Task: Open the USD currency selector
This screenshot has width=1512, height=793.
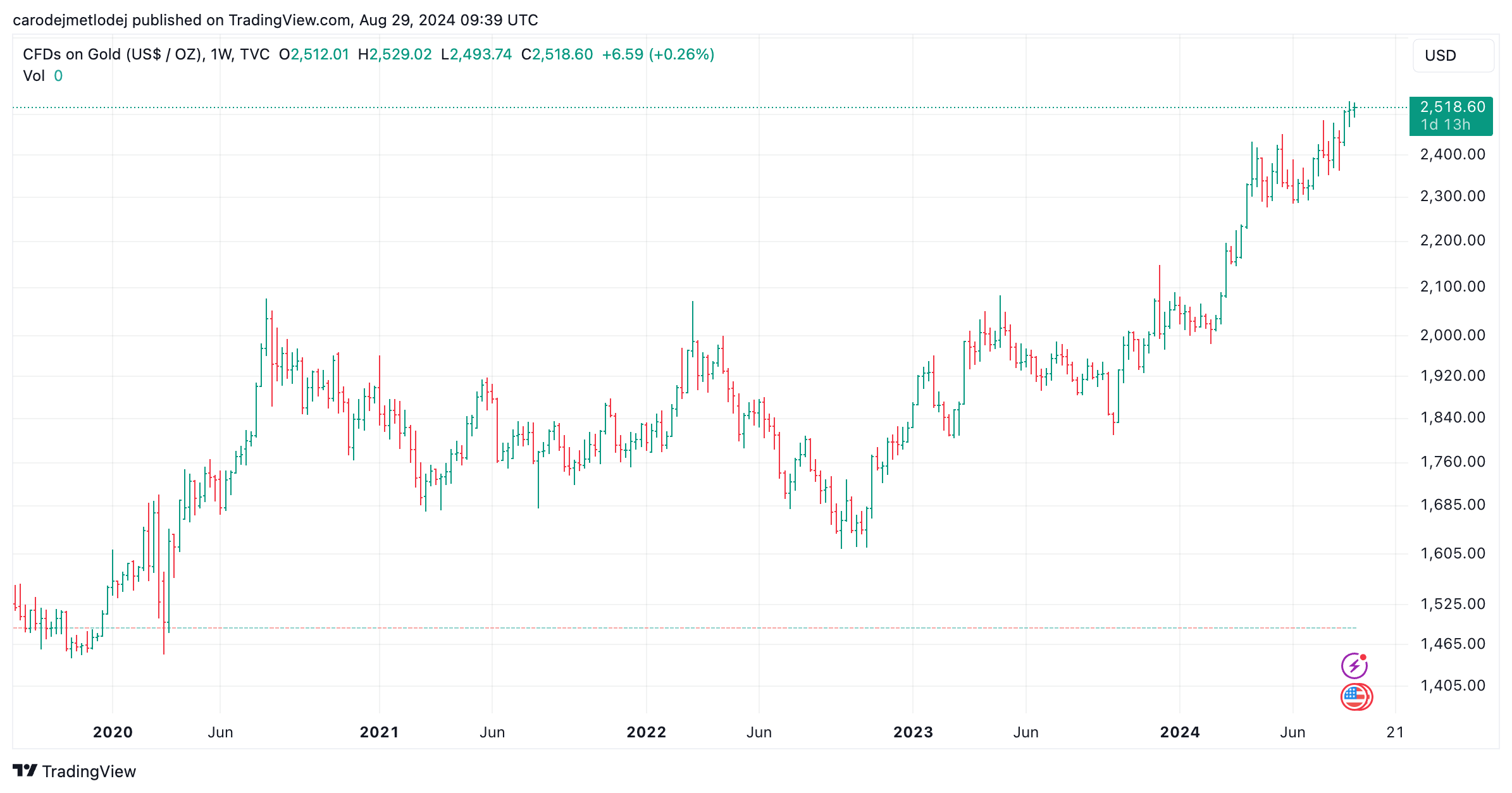Action: point(1453,56)
